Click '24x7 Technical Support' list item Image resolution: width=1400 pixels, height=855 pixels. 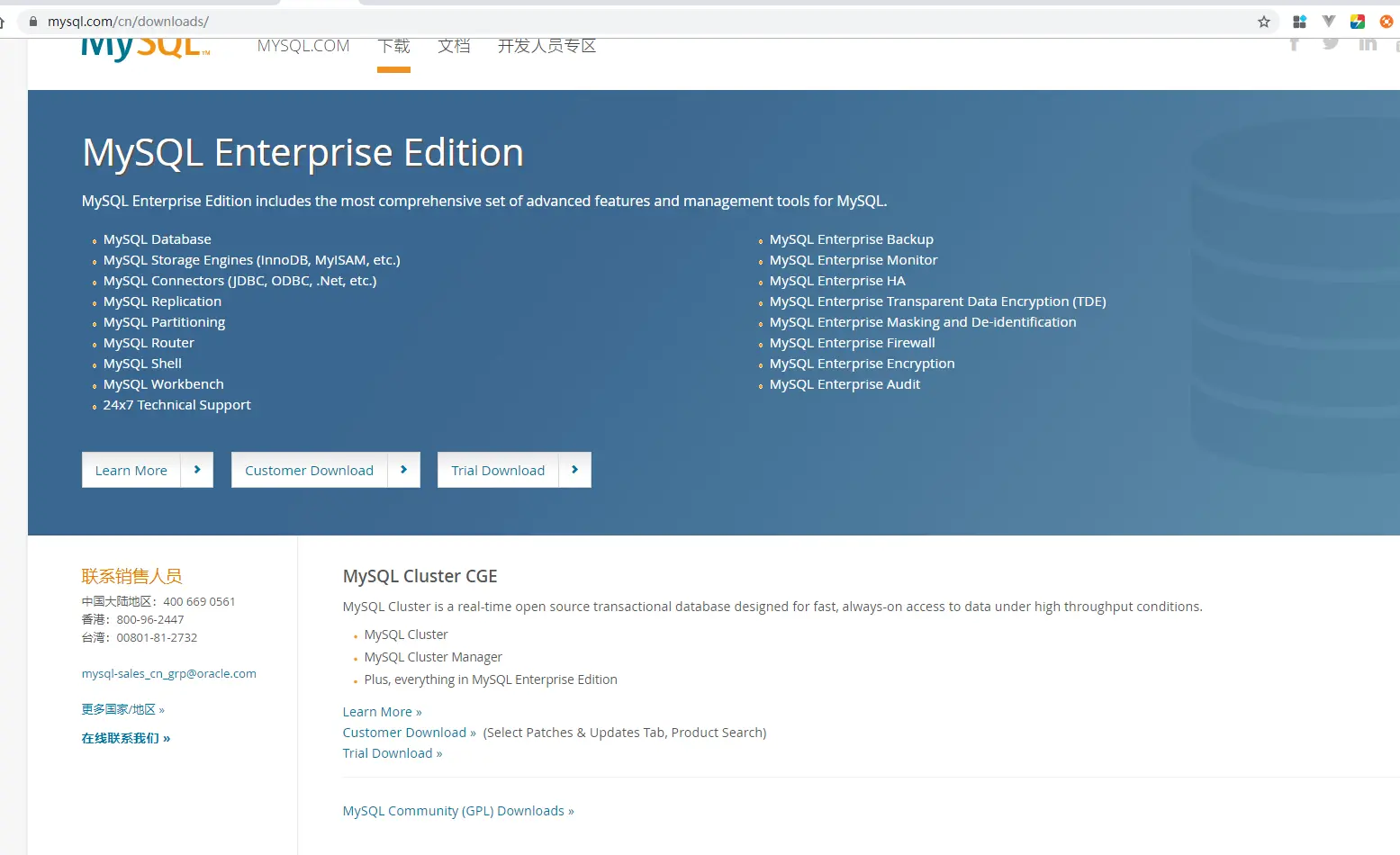(x=177, y=405)
